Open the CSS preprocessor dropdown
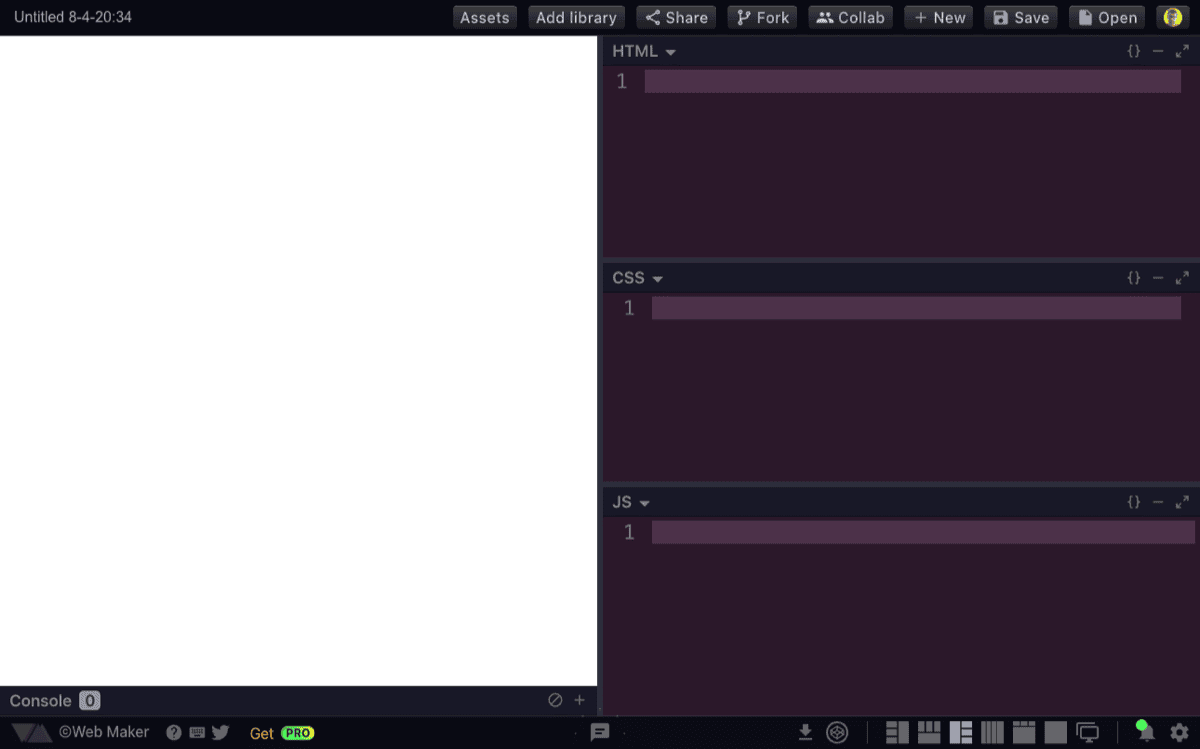This screenshot has height=749, width=1200. 657,277
